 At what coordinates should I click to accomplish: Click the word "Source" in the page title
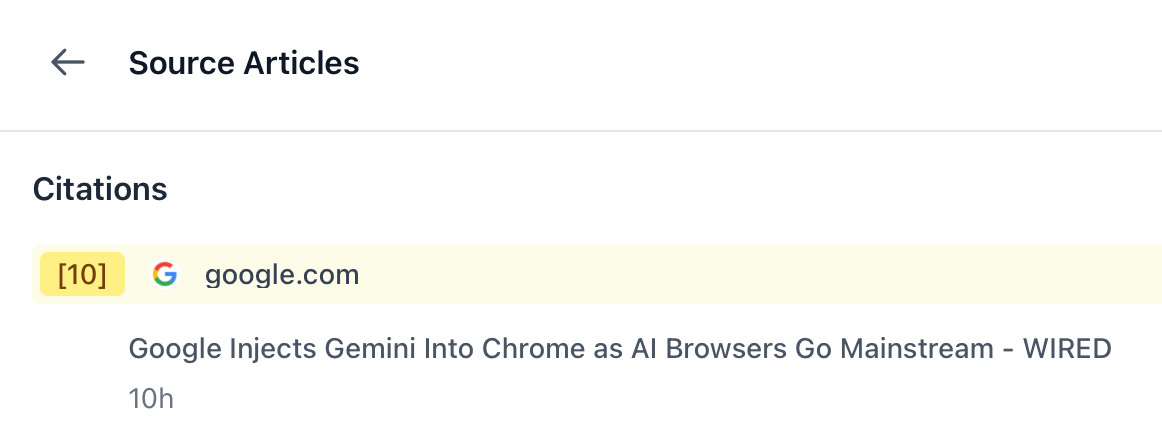click(181, 63)
